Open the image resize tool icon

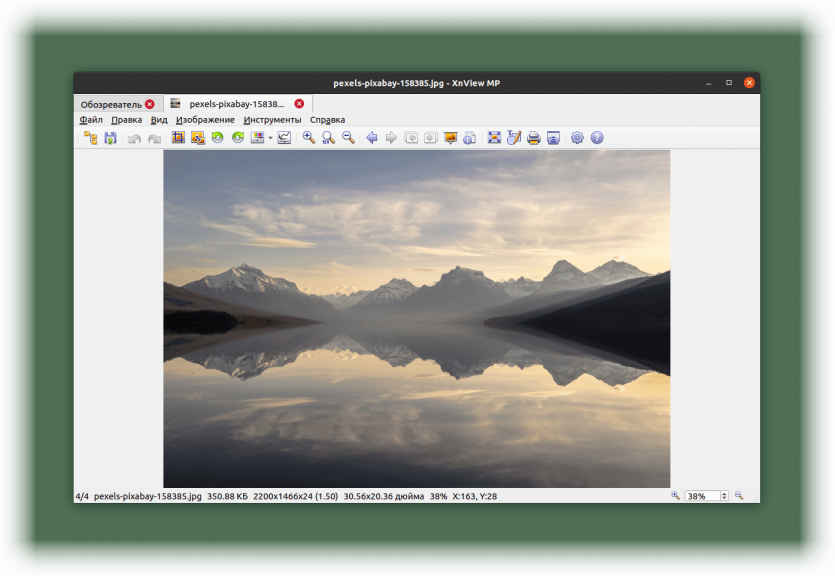click(x=198, y=138)
